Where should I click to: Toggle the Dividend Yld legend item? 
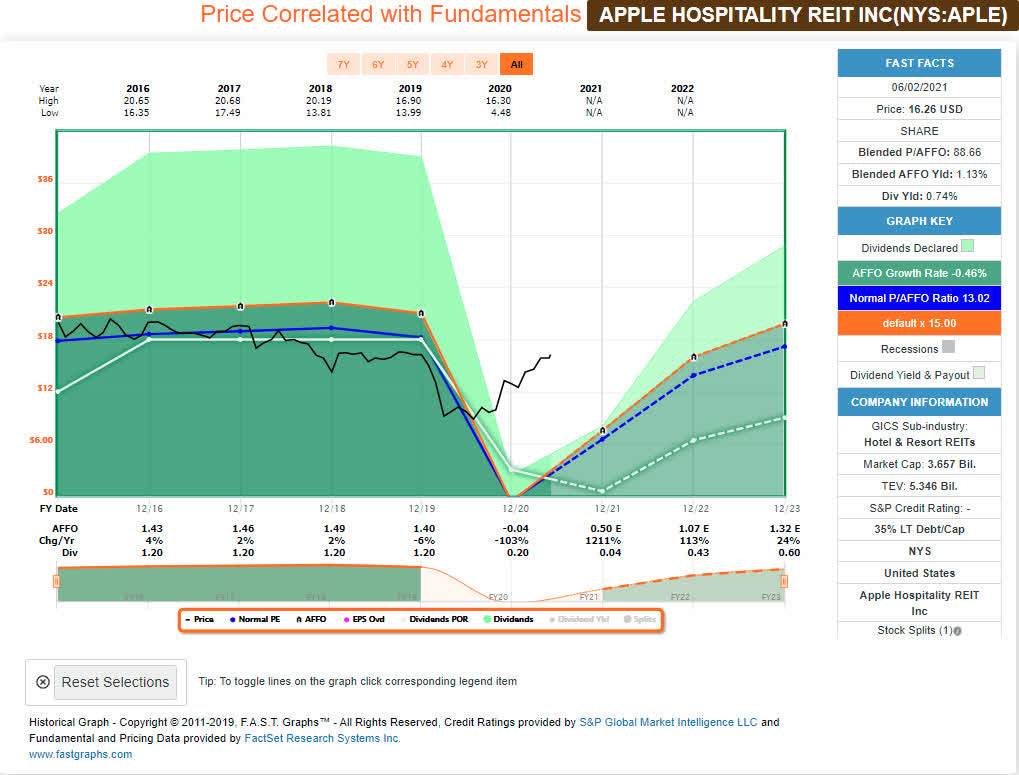[x=579, y=619]
